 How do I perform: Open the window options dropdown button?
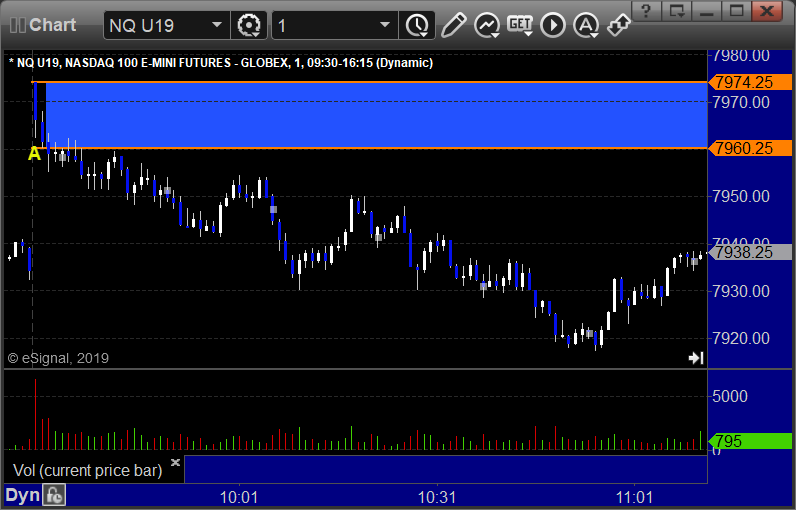click(677, 11)
